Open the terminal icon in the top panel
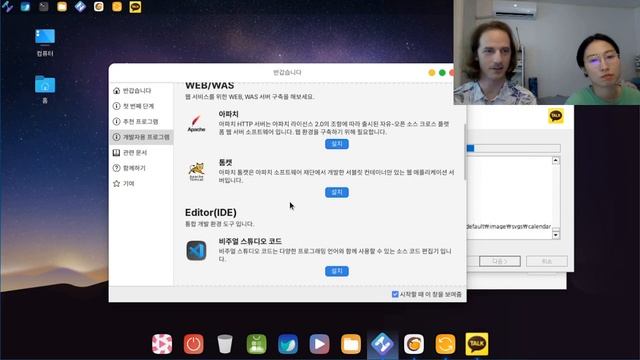This screenshot has height=360, width=640. 44,7
